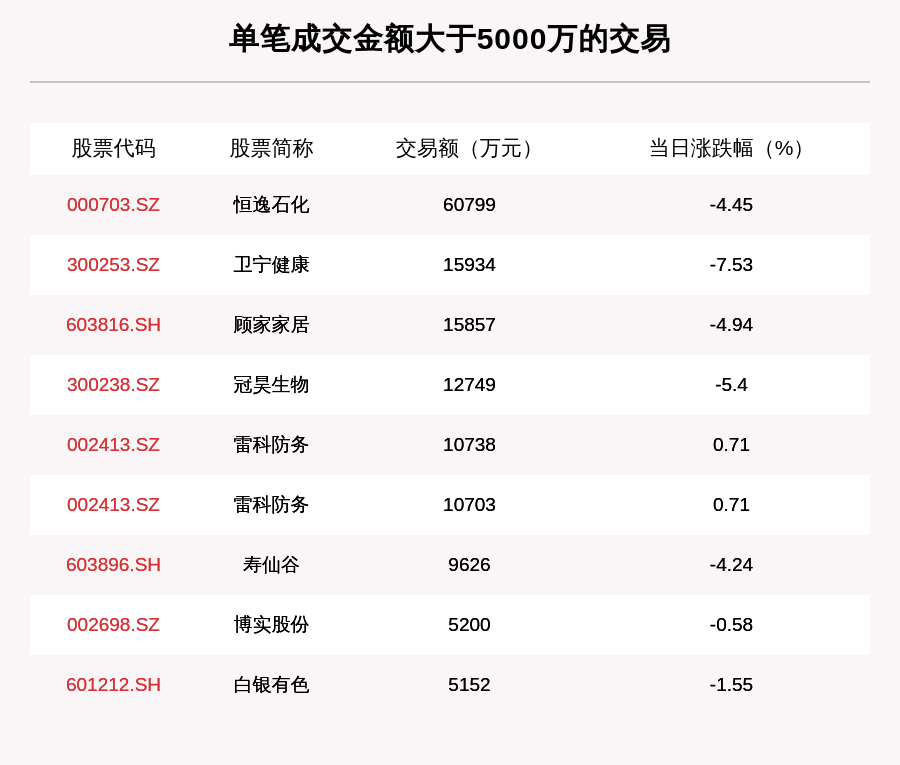Click the 当日涨跌幅（%）header
900x765 pixels.
724,149
